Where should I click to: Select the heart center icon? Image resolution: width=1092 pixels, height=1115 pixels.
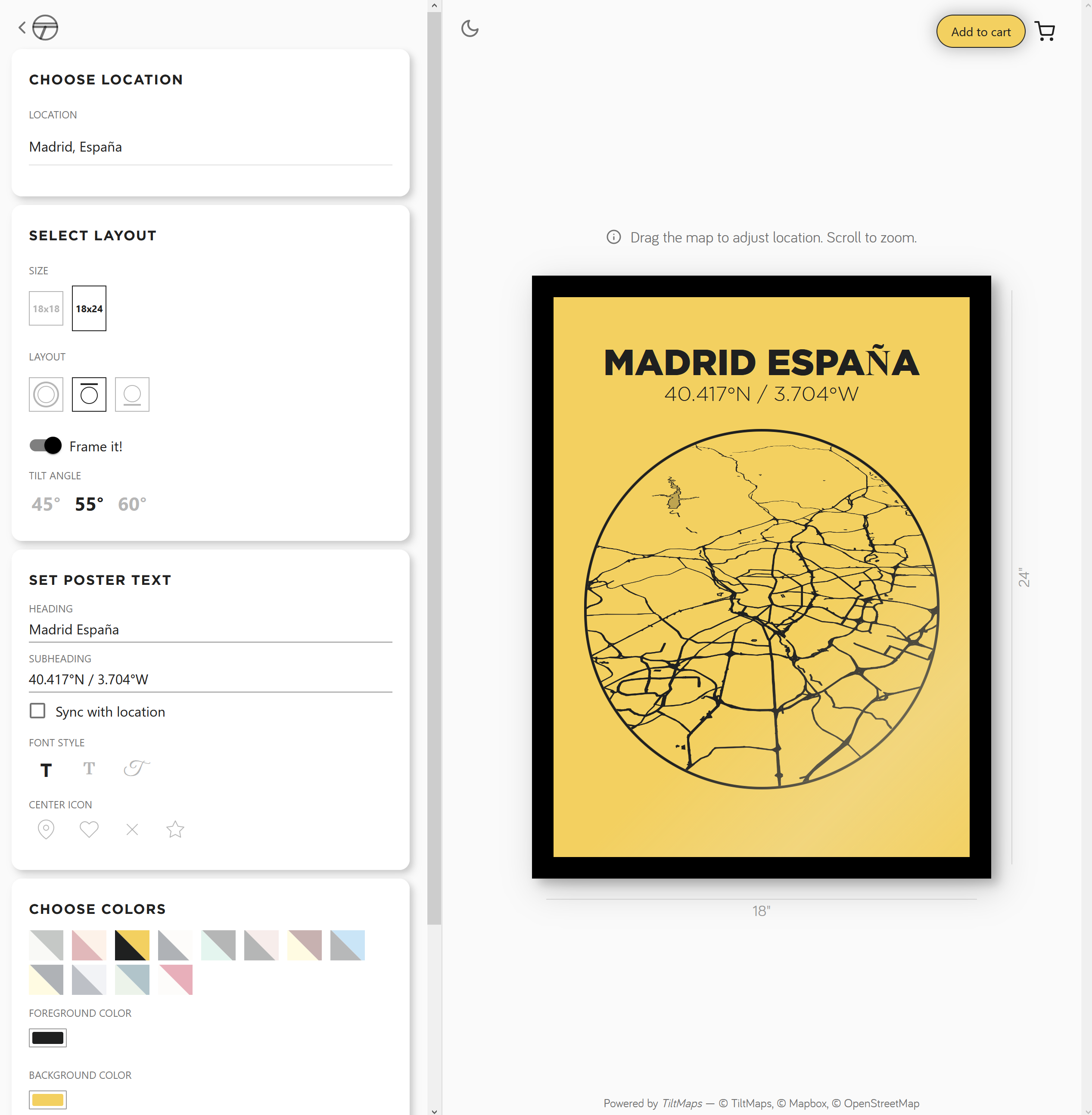pos(89,829)
